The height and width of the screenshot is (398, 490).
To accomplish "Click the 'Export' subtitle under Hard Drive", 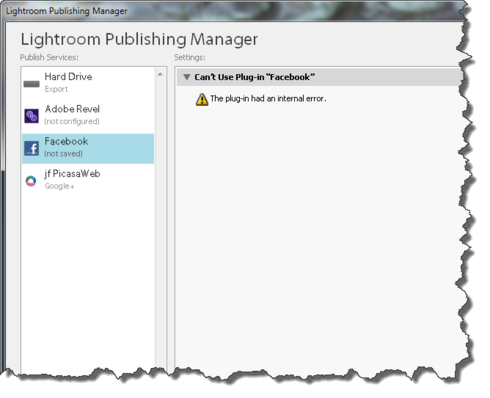I will [56, 89].
